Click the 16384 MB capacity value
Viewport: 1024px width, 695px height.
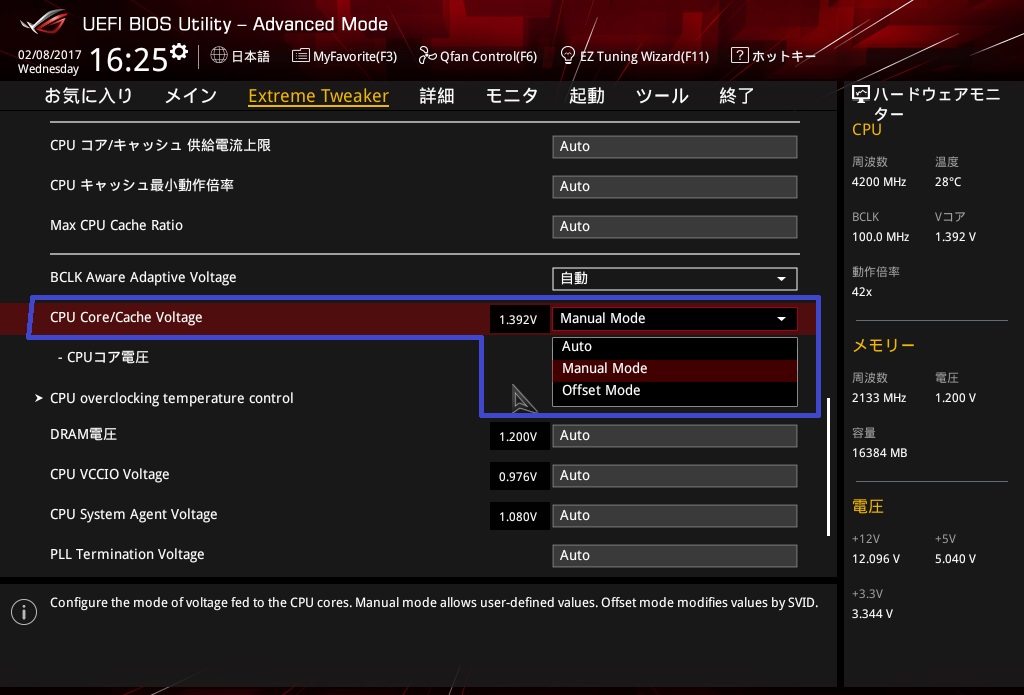point(879,453)
